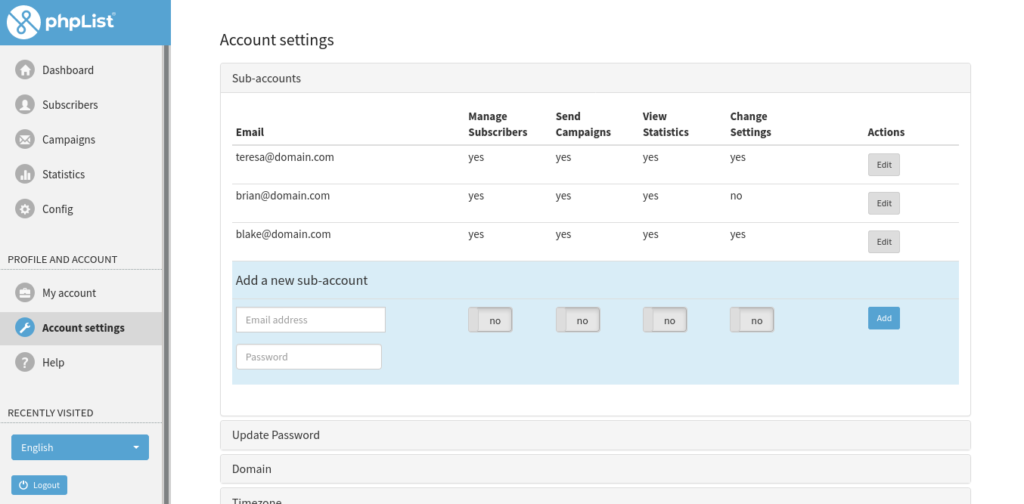Click the PROFILE AND ACCOUNT section label
This screenshot has width=1024, height=504.
pyautogui.click(x=63, y=259)
